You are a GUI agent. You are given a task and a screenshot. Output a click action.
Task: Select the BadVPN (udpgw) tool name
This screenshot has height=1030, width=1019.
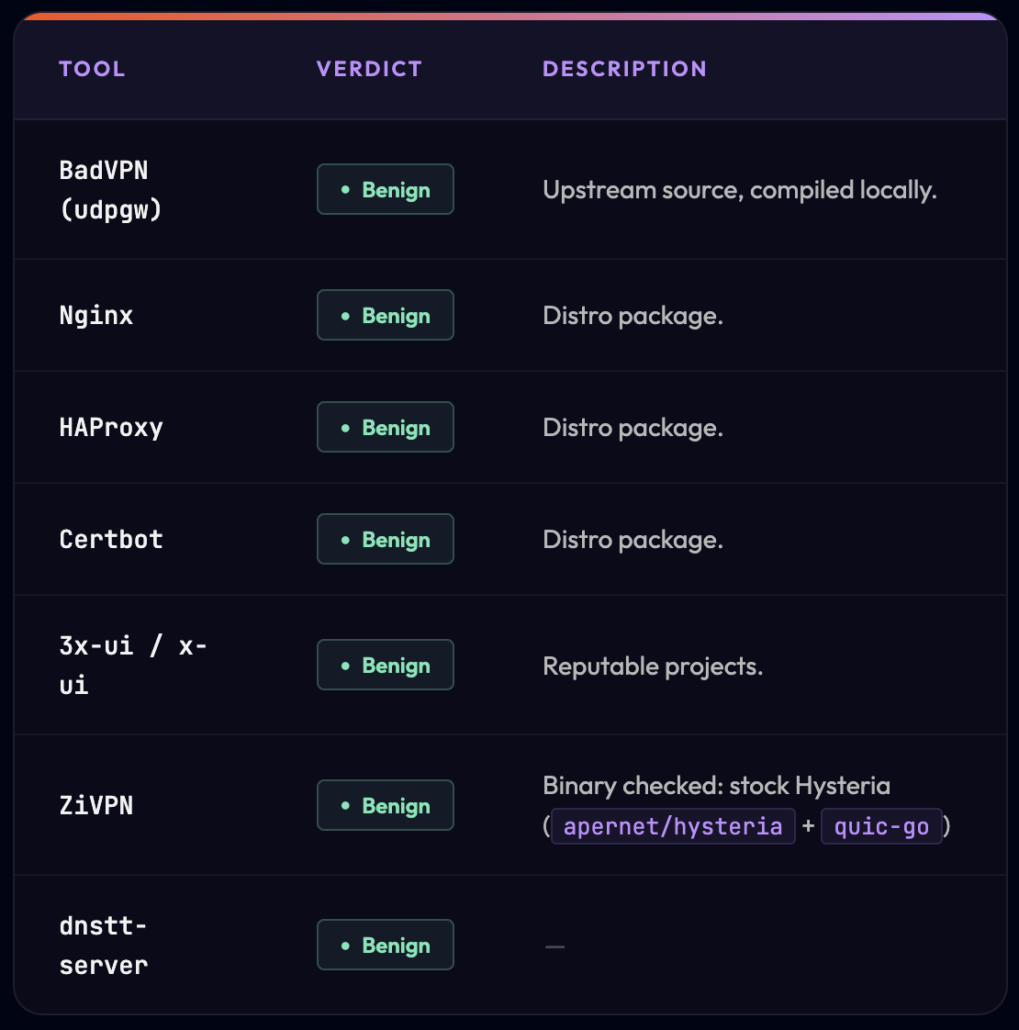pos(110,190)
